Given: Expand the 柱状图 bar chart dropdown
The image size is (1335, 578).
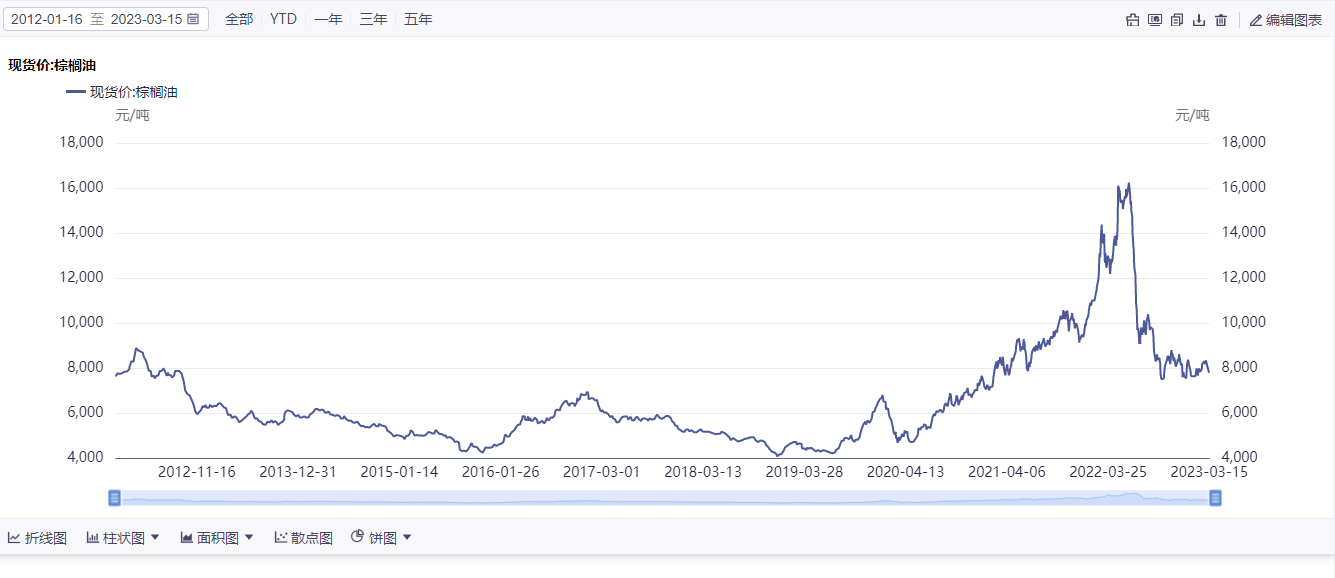Looking at the screenshot, I should 155,538.
